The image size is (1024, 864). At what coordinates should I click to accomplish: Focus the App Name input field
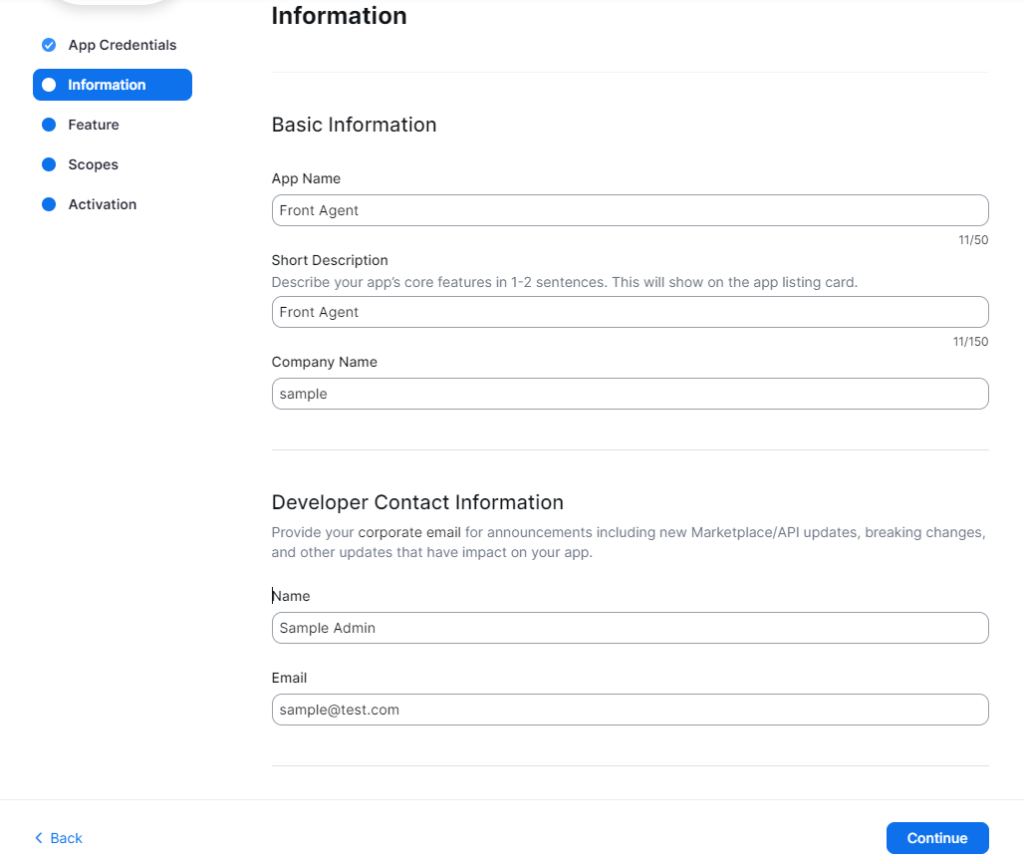(x=630, y=210)
